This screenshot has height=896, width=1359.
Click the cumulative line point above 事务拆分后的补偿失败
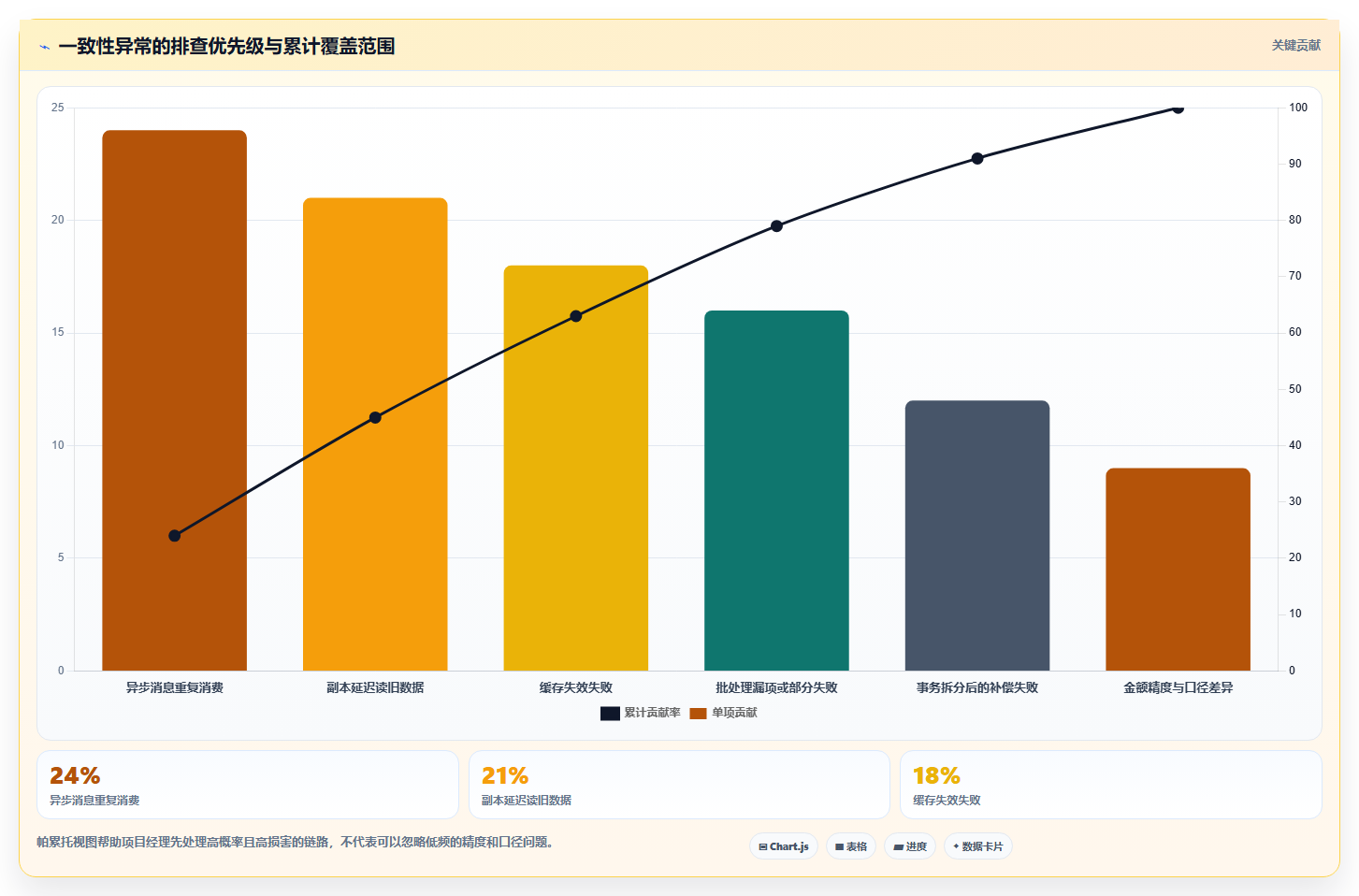click(977, 158)
